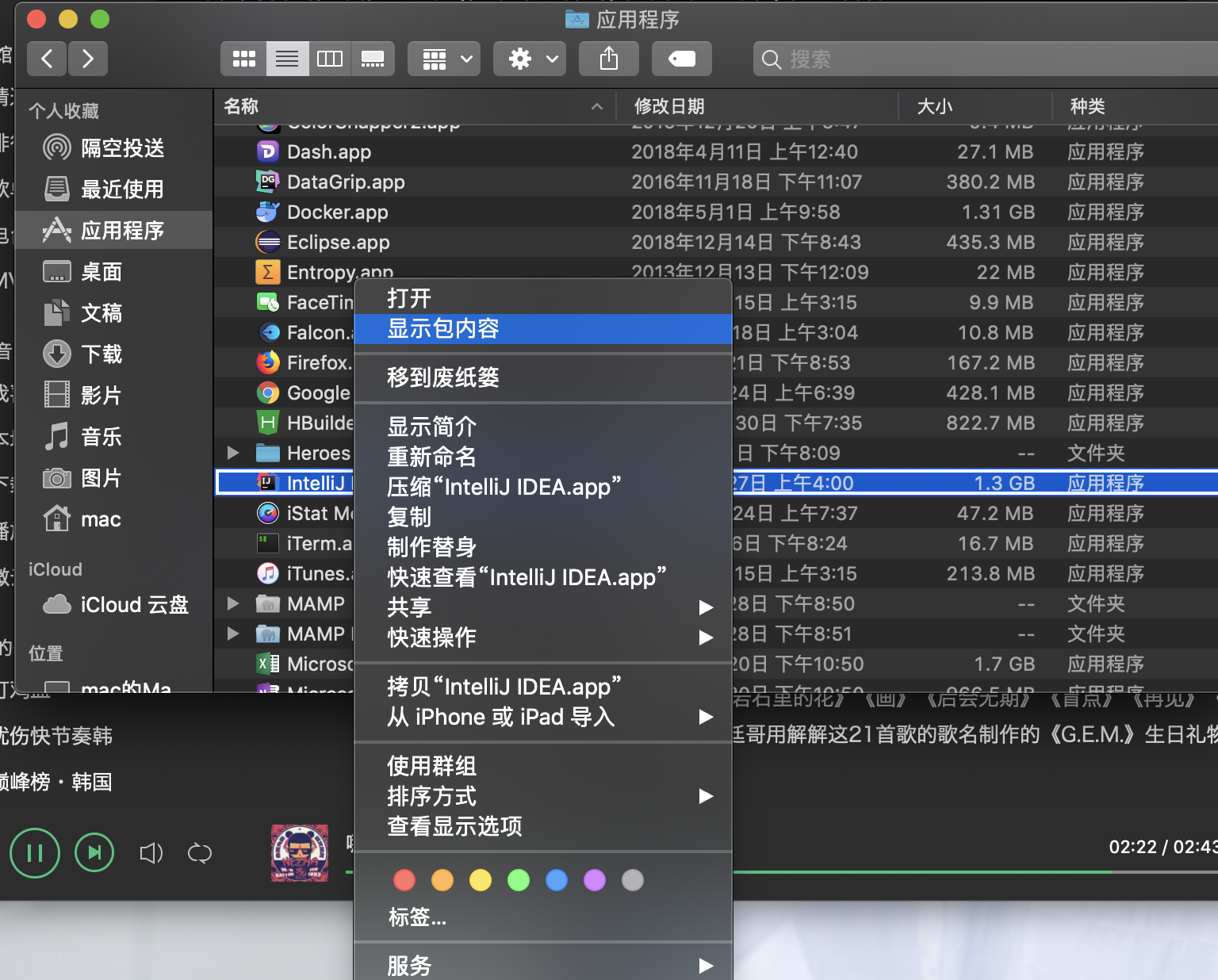The width and height of the screenshot is (1218, 980).
Task: Open the 排序方式 submenu
Action: click(543, 796)
